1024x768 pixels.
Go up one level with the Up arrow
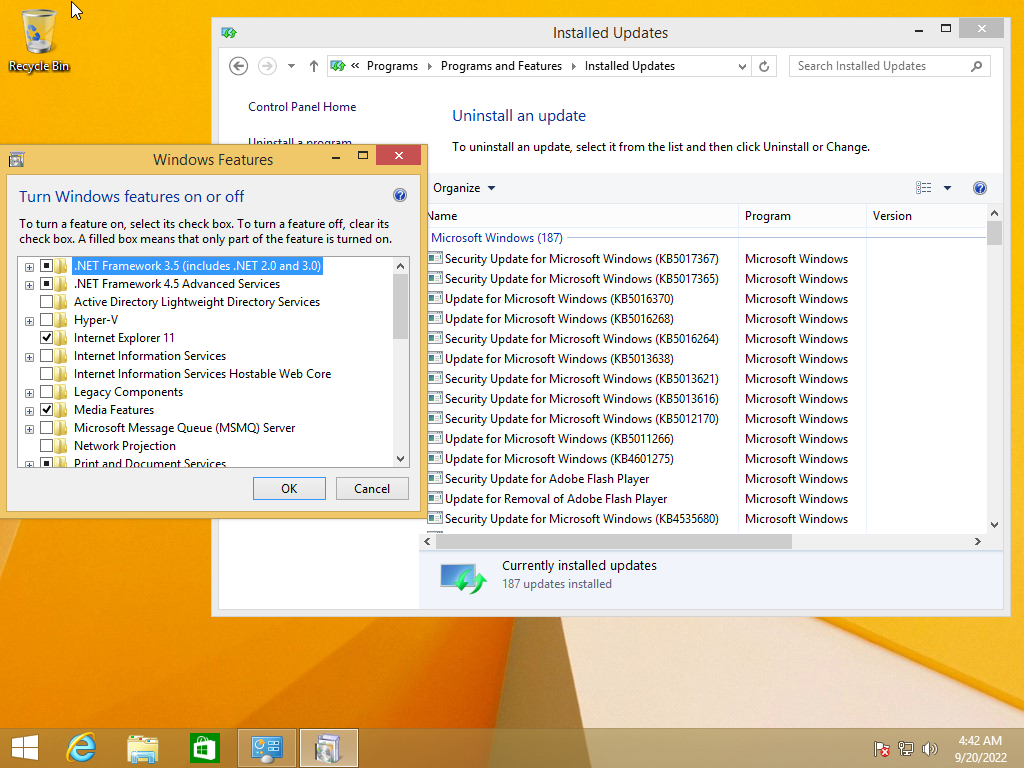(x=313, y=66)
